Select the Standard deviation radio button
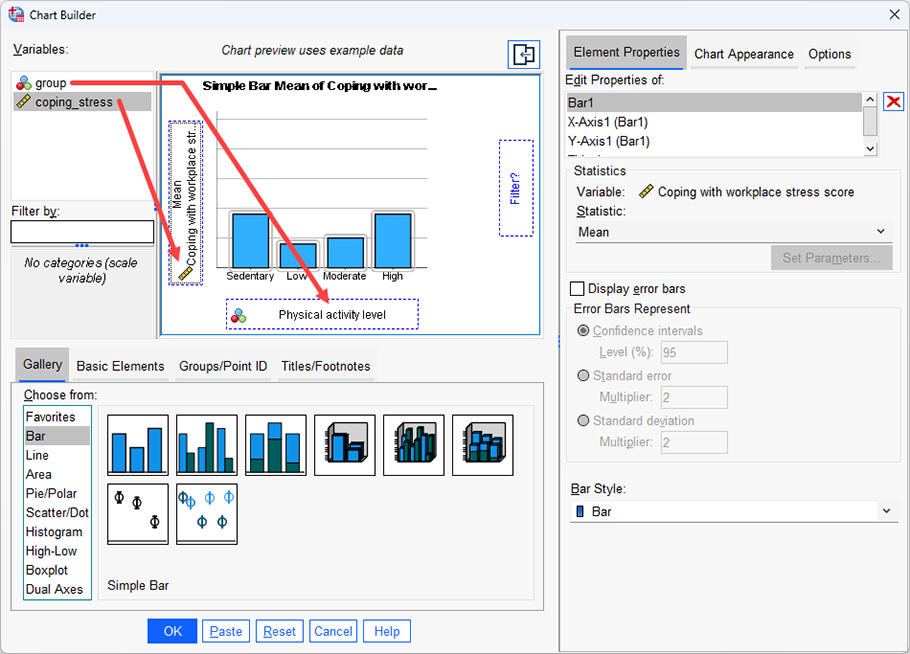Screen dimensions: 910x654 [x=583, y=421]
